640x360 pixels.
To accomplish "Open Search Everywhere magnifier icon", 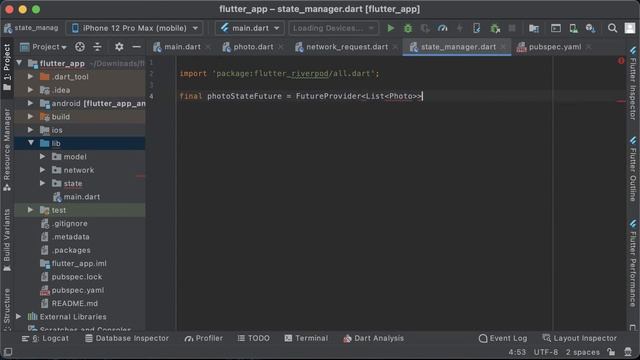I will click(x=612, y=28).
